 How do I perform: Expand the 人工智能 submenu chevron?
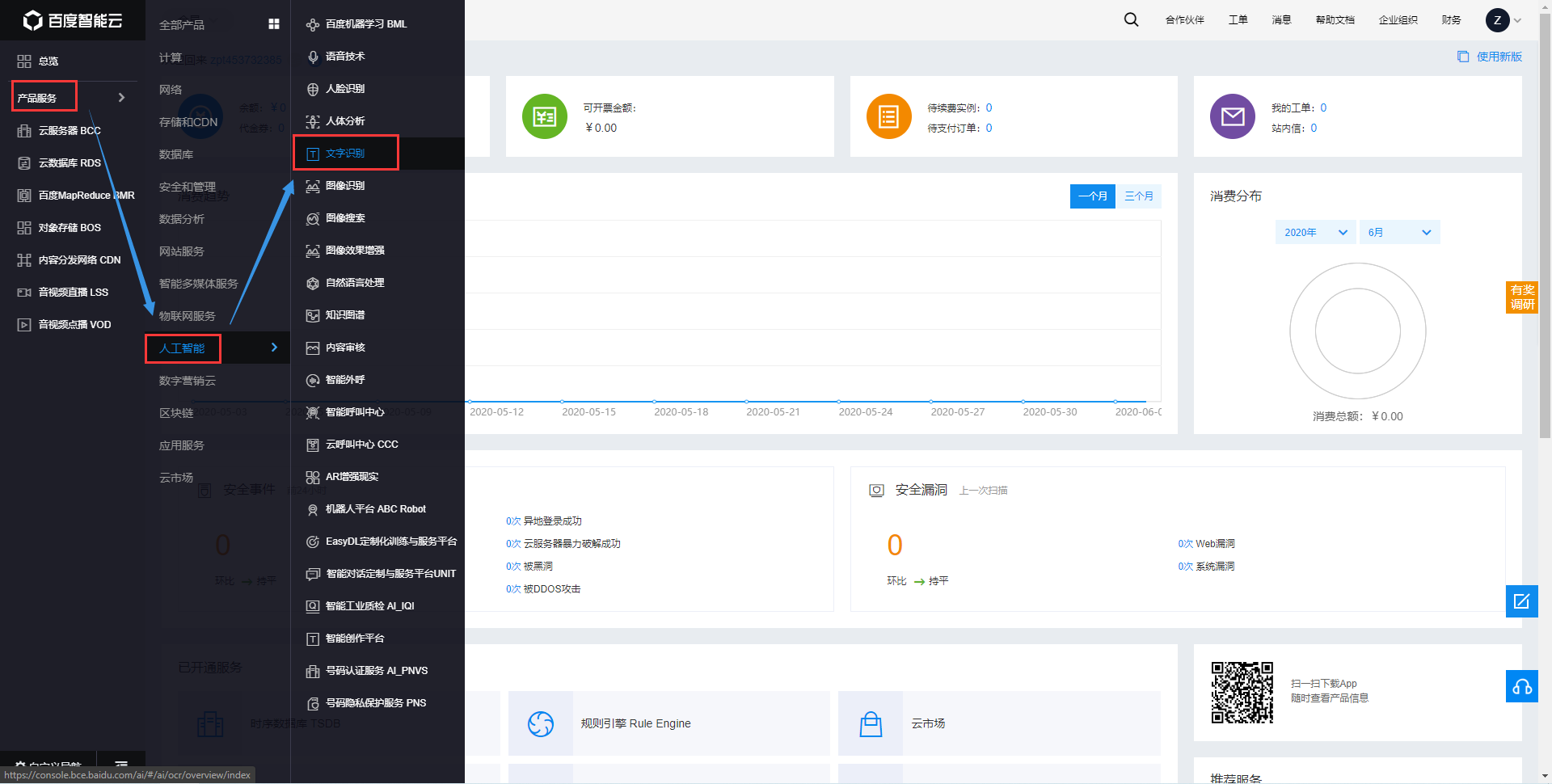coord(274,348)
